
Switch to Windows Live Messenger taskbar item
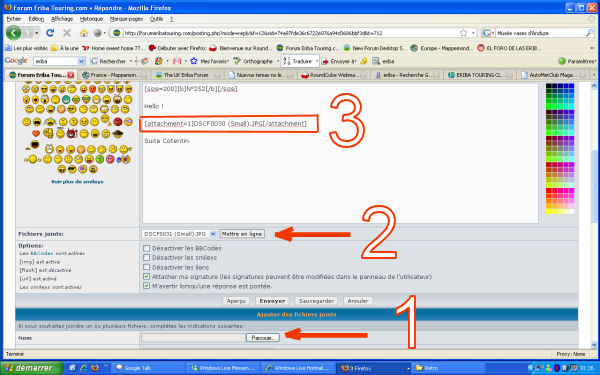tap(223, 368)
